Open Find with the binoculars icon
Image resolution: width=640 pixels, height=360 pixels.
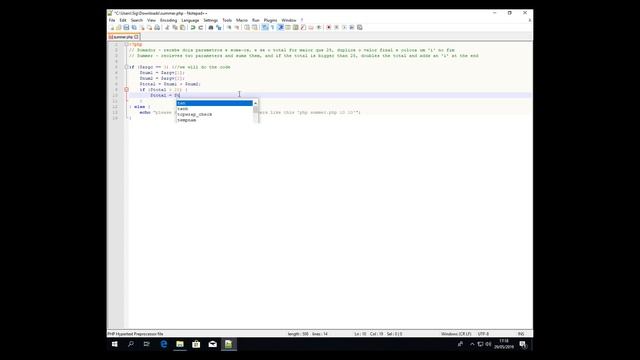pyautogui.click(x=211, y=27)
